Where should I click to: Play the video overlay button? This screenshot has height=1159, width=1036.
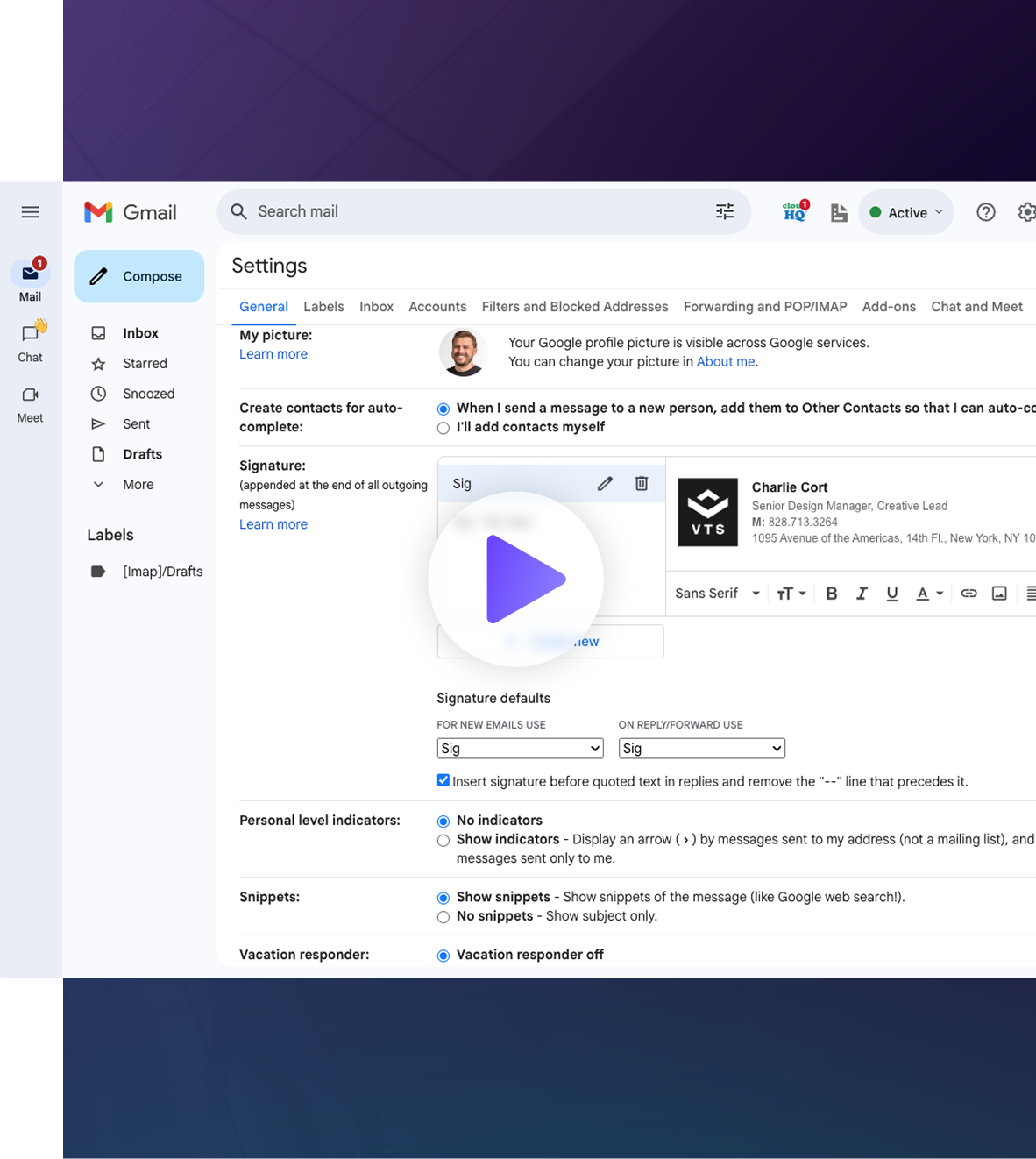click(x=516, y=579)
